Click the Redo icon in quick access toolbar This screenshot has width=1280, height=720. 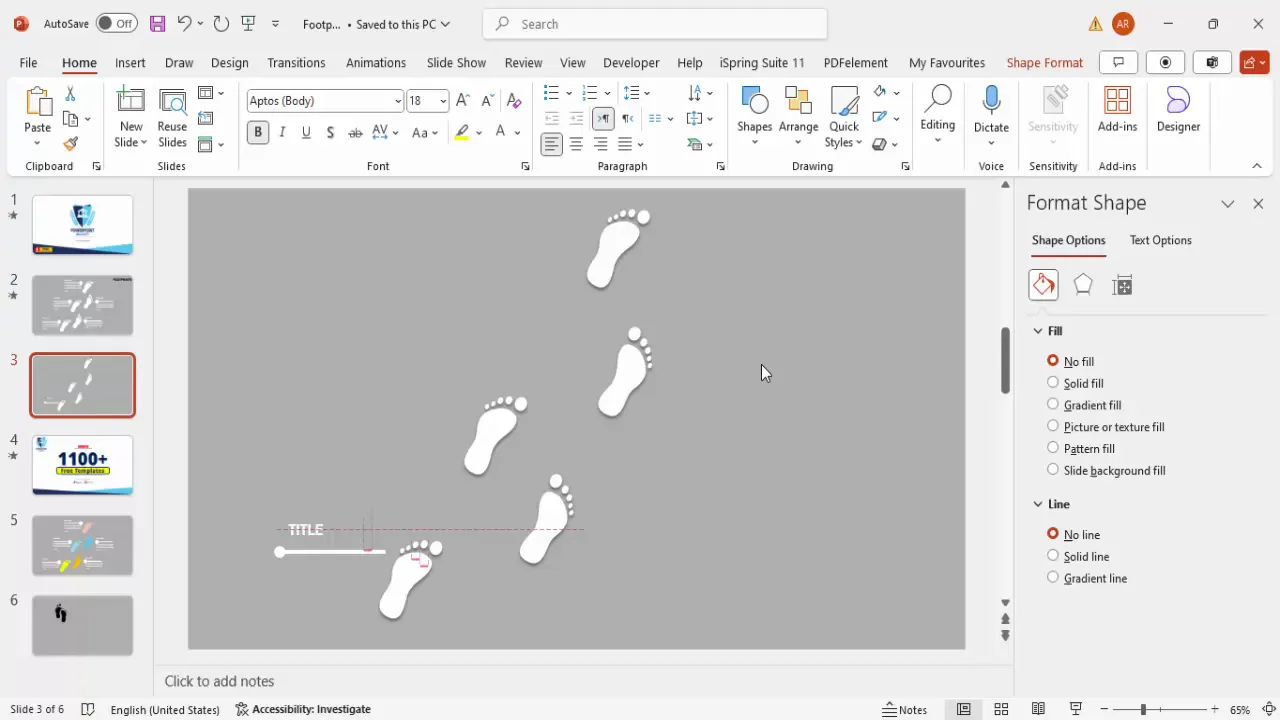click(x=221, y=23)
